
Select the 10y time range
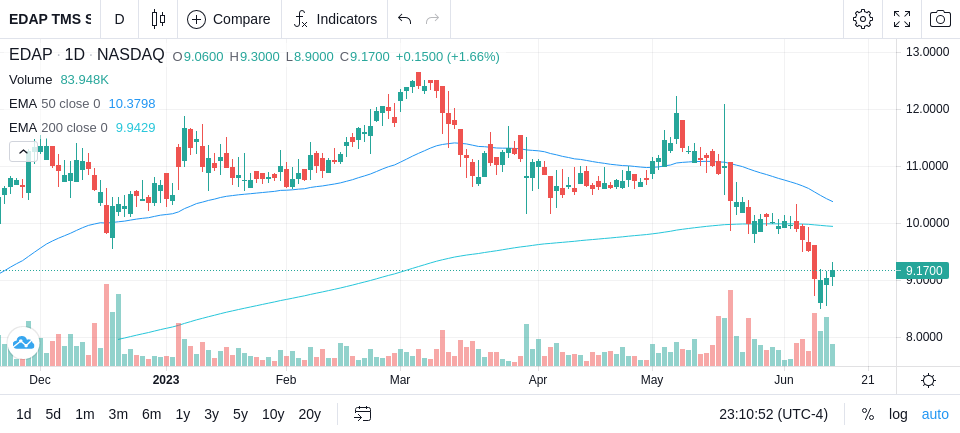[273, 415]
